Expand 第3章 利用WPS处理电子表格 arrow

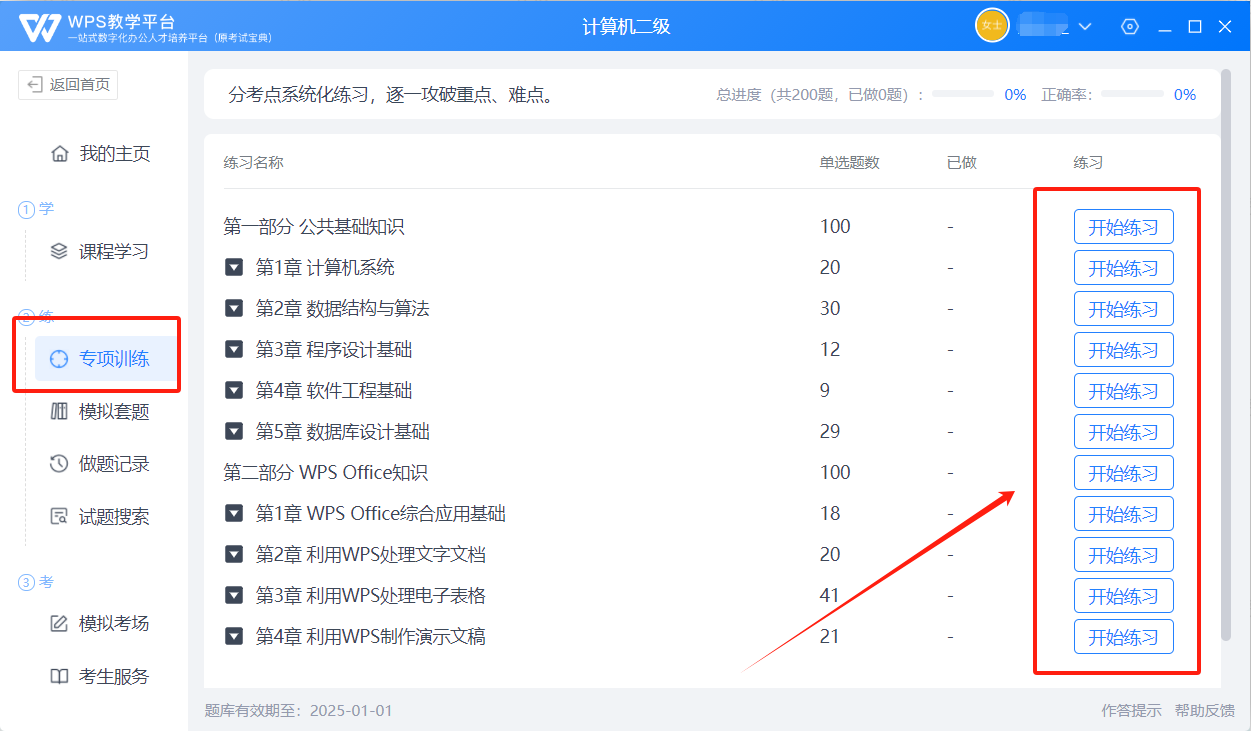pos(234,596)
